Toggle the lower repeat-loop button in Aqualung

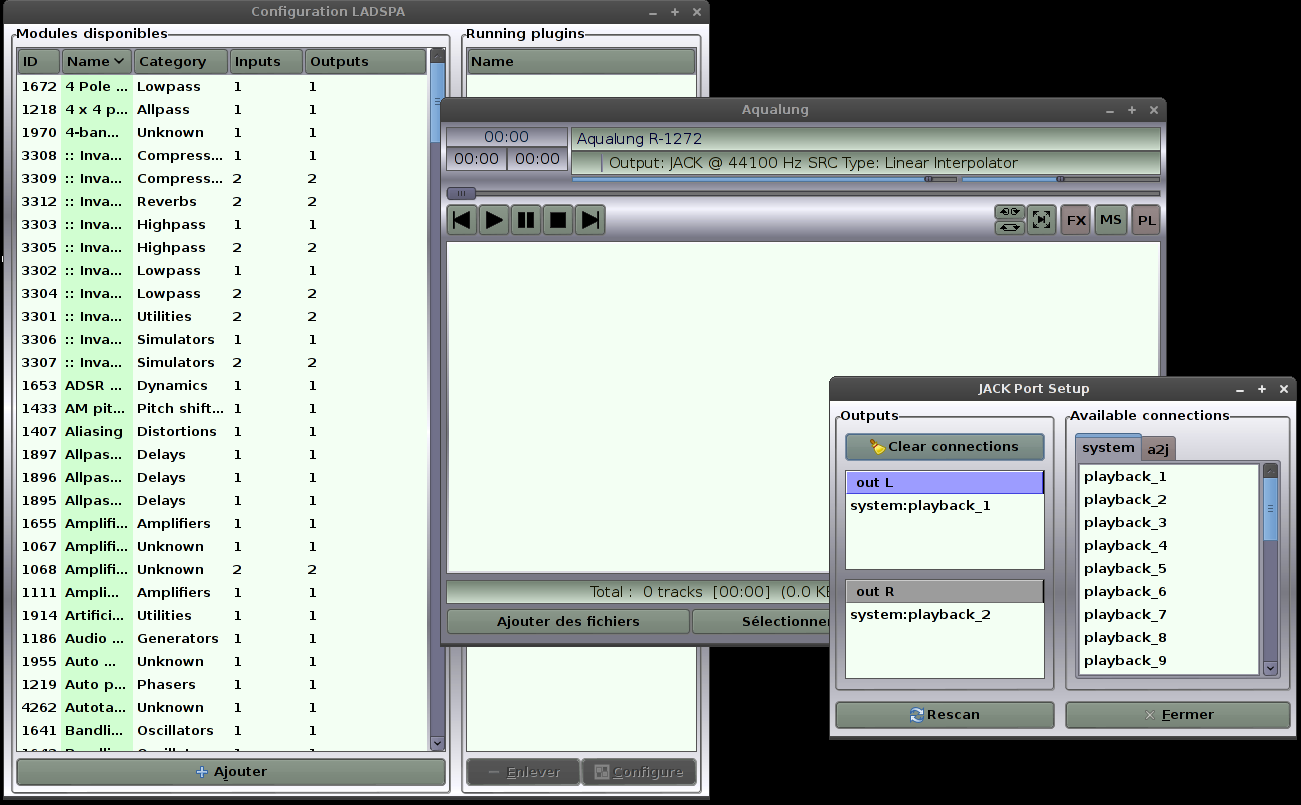tap(1010, 228)
